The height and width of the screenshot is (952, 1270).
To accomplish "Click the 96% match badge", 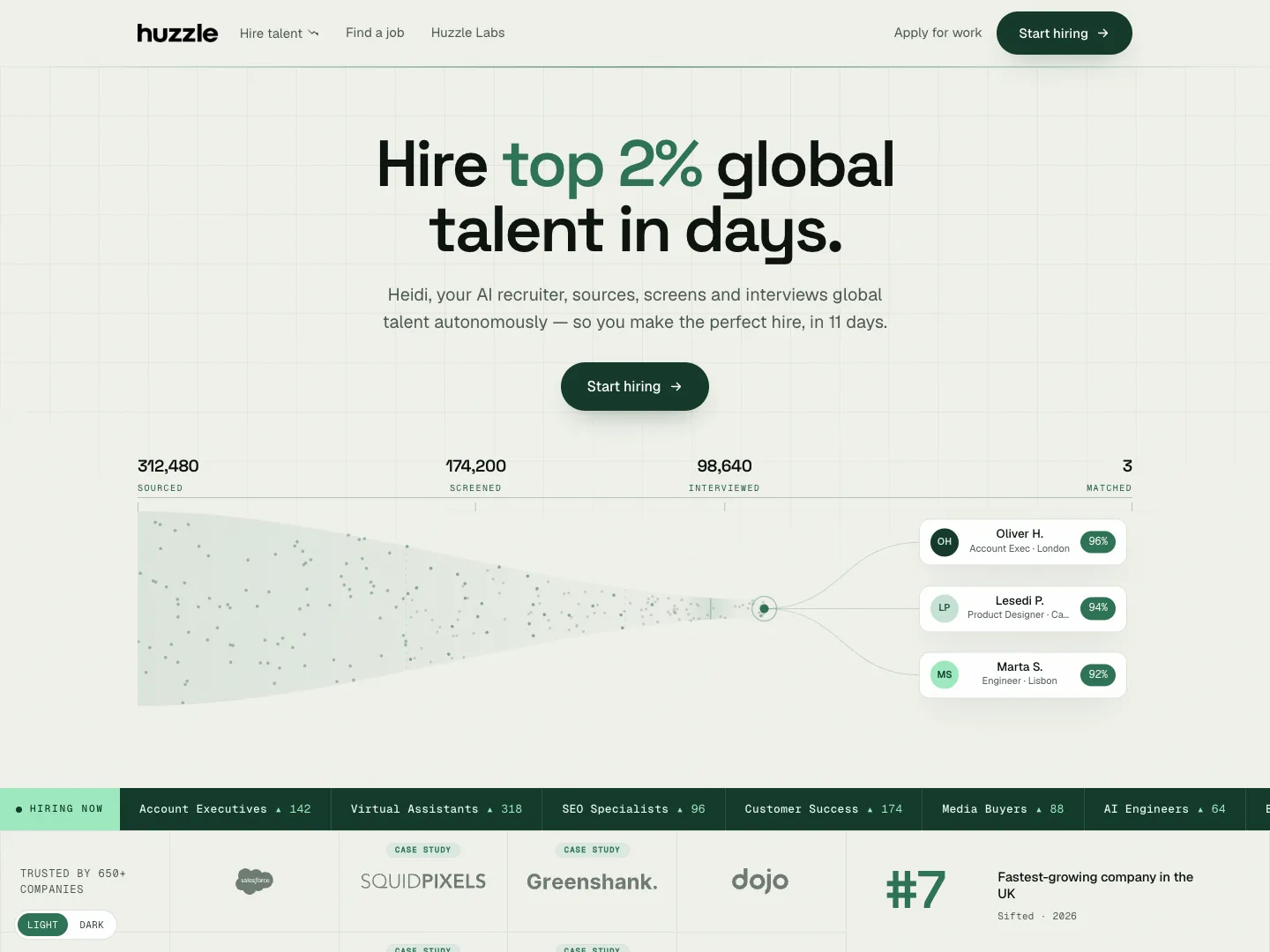I will pyautogui.click(x=1098, y=541).
